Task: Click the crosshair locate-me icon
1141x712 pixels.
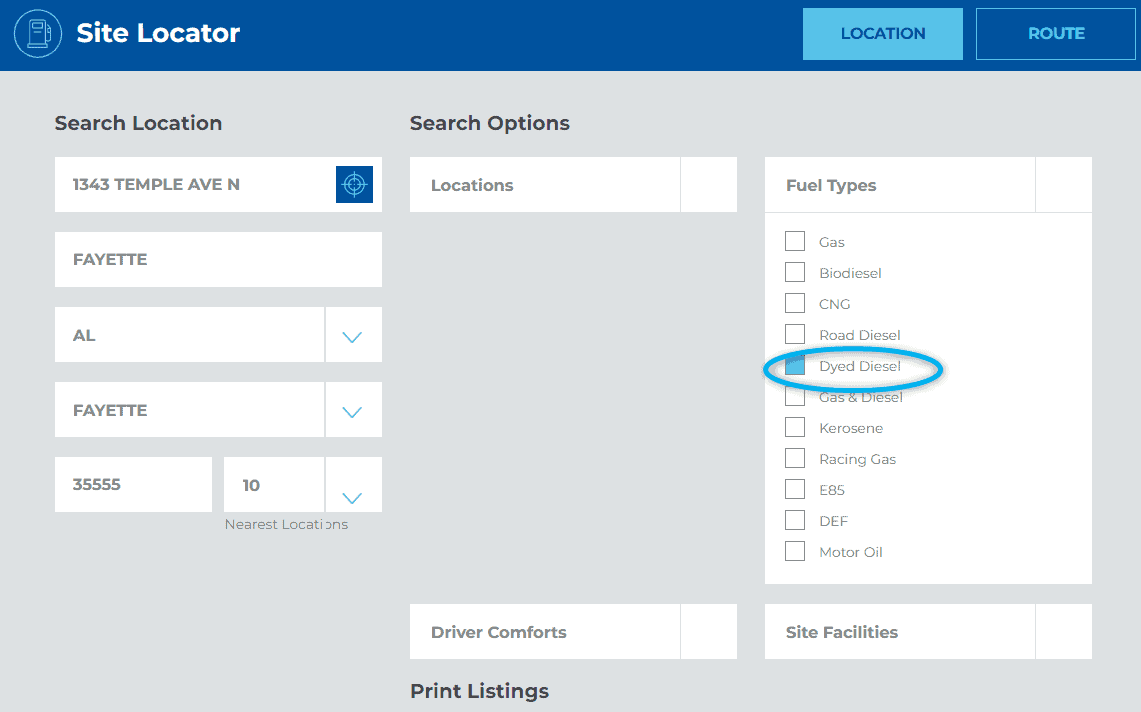Action: [x=354, y=184]
